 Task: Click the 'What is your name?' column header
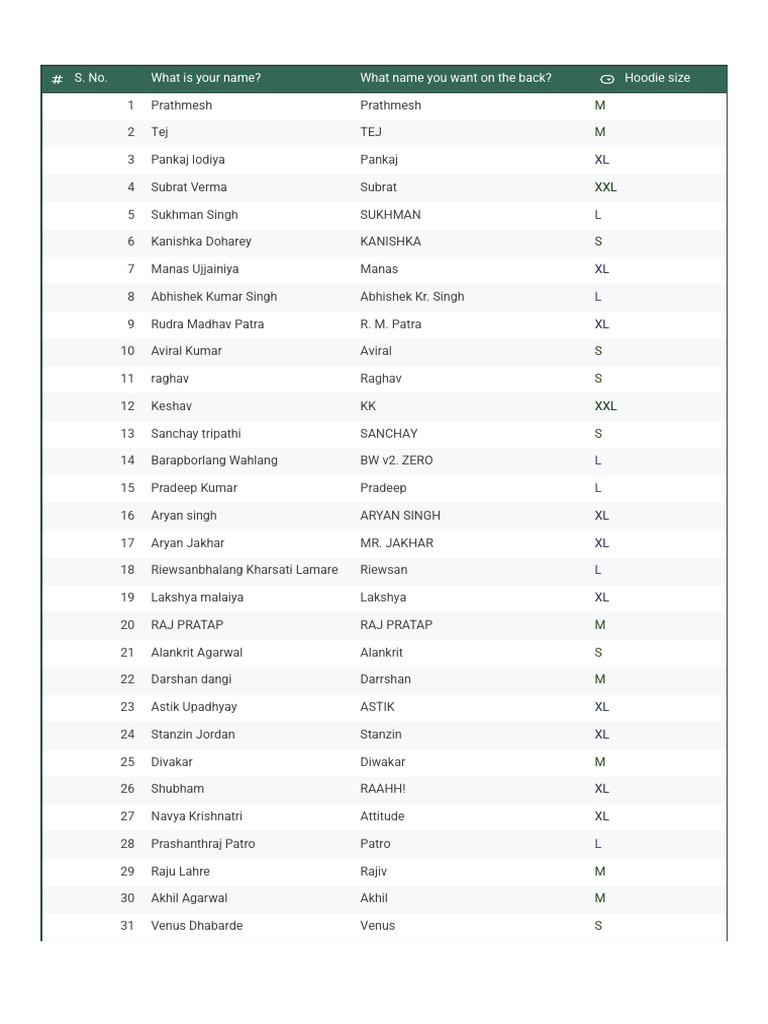[x=206, y=78]
